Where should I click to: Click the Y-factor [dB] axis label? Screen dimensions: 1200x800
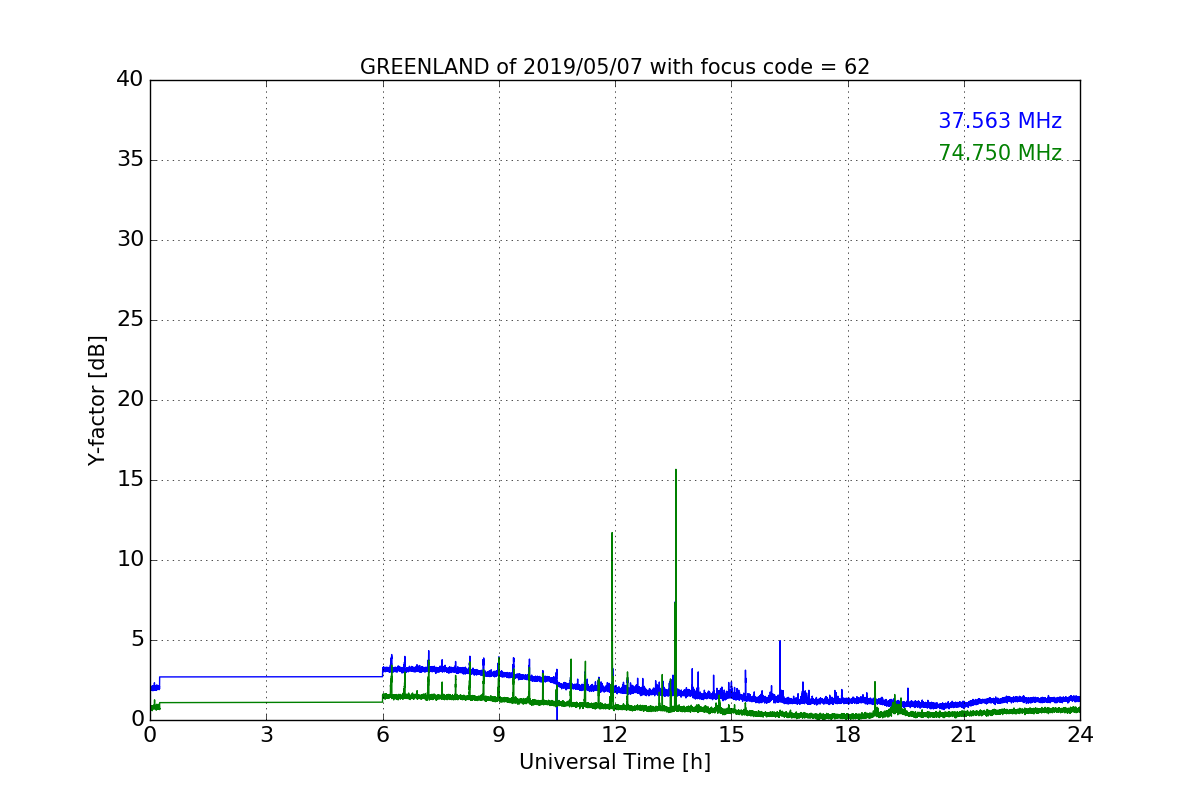coord(97,400)
